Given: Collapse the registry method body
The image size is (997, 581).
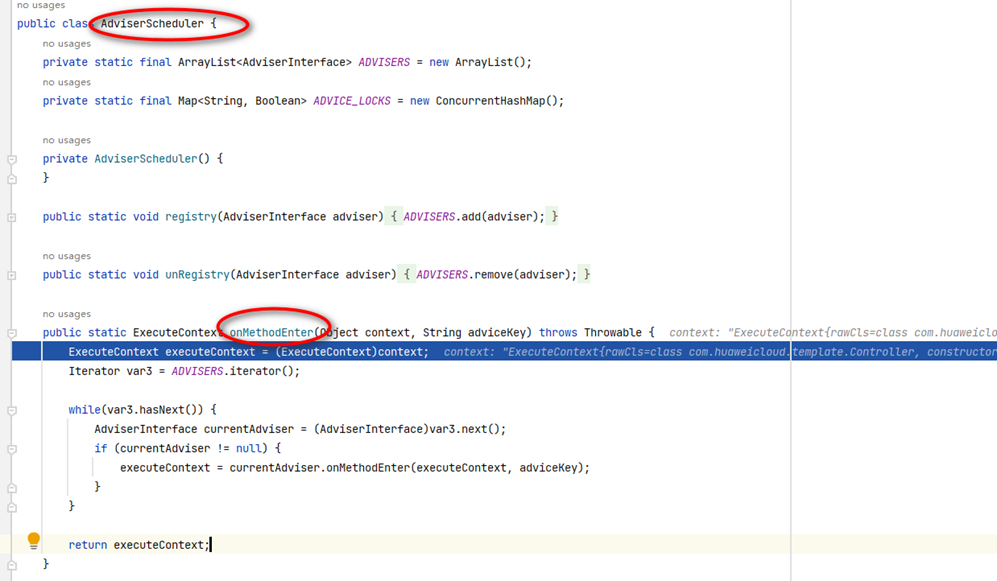Looking at the screenshot, I should (x=10, y=216).
